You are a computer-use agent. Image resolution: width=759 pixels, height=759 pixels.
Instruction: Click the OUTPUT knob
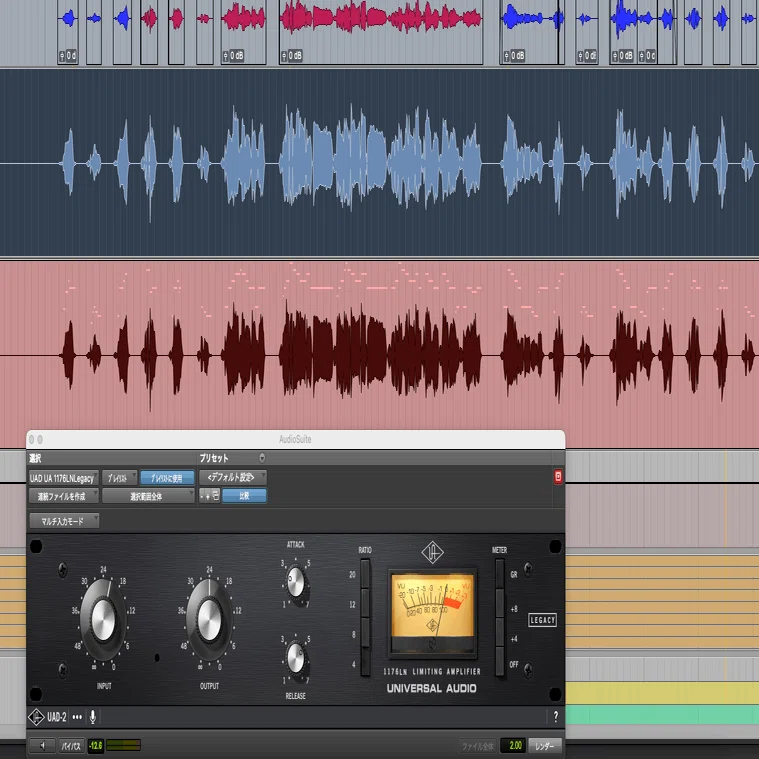pyautogui.click(x=210, y=620)
